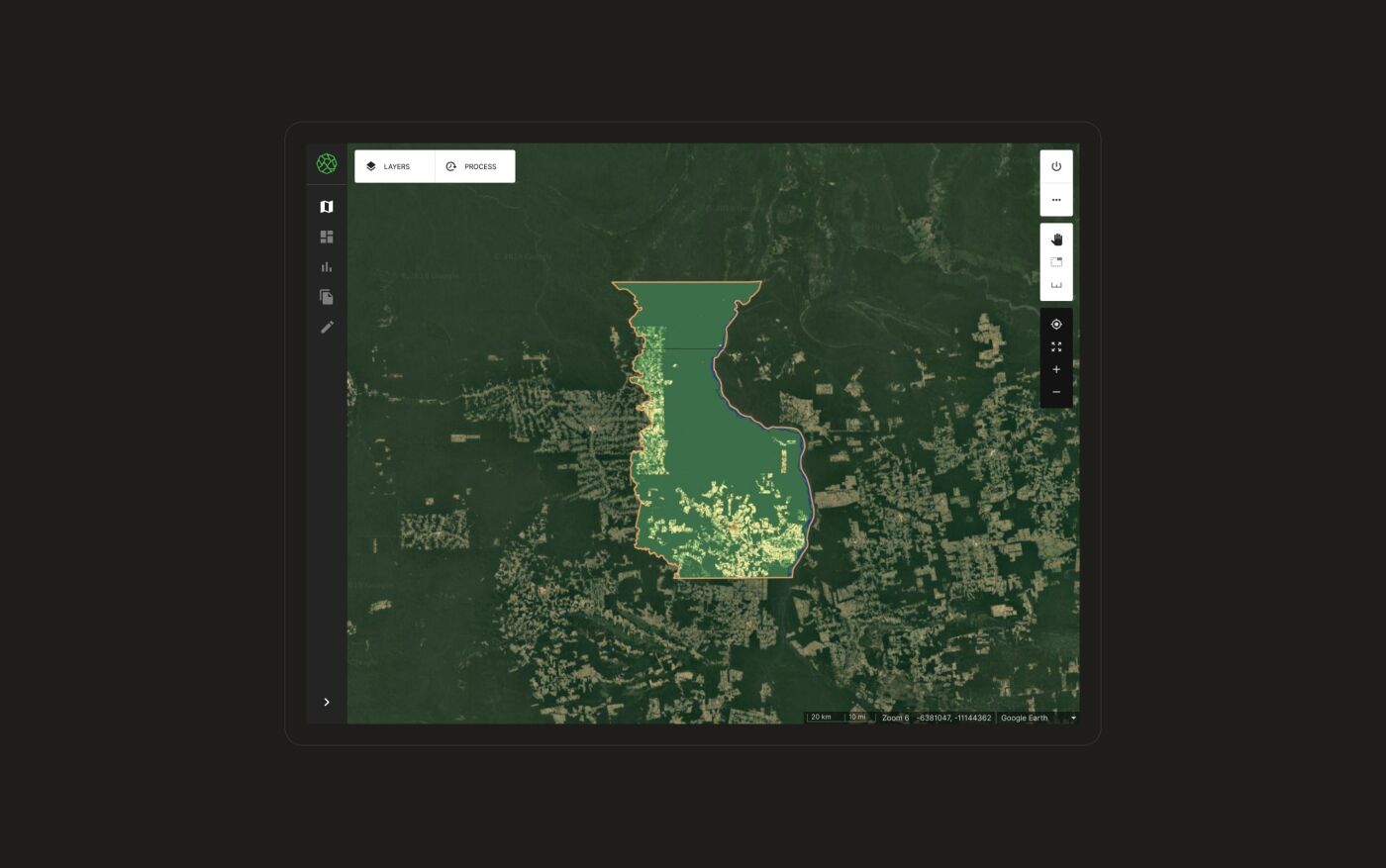
Task: Activate the rectangle area selection tool
Action: (1056, 262)
